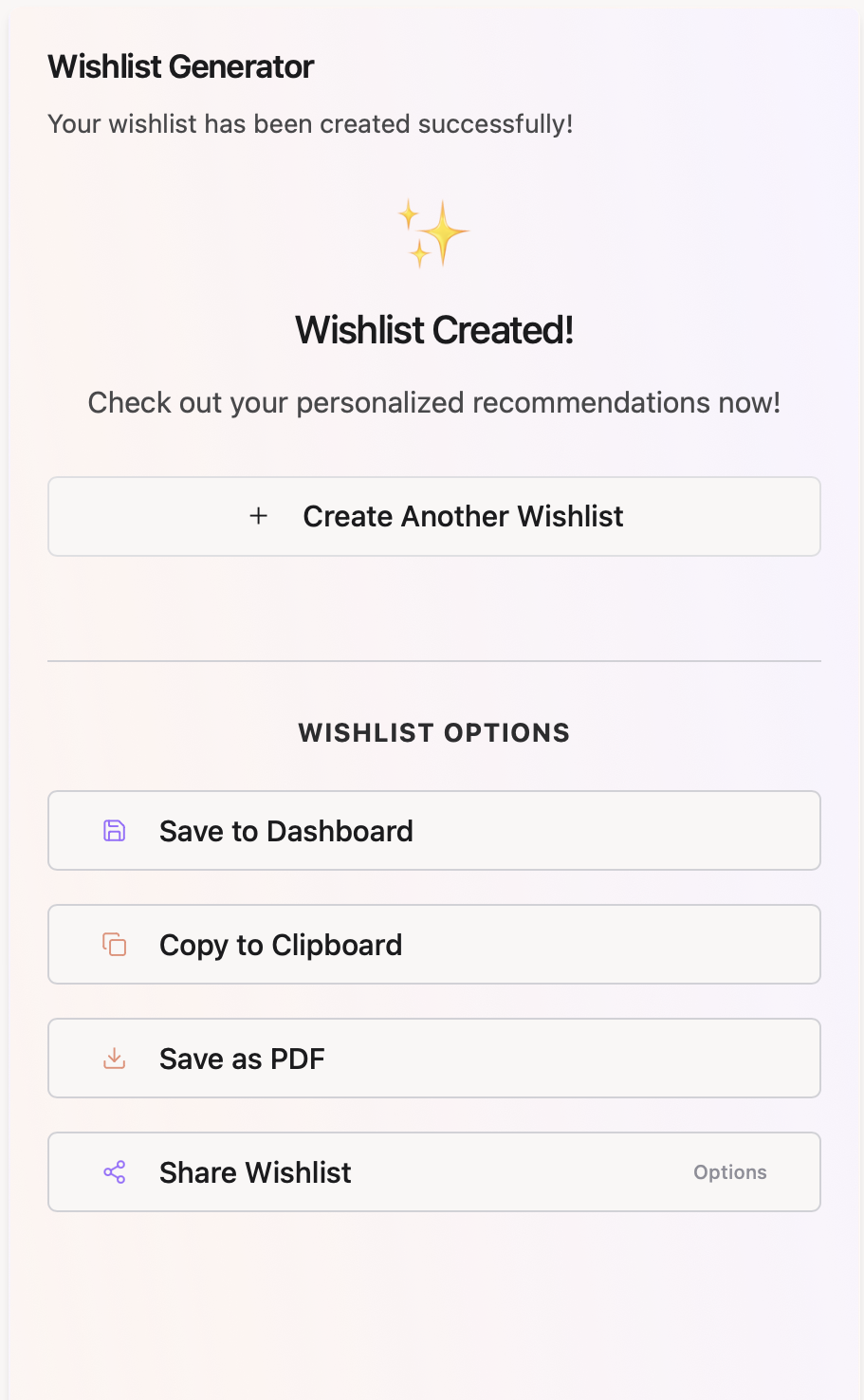Click the clipboard icon next to Copy to Clipboard
Viewport: 864px width, 1400px height.
pos(114,944)
